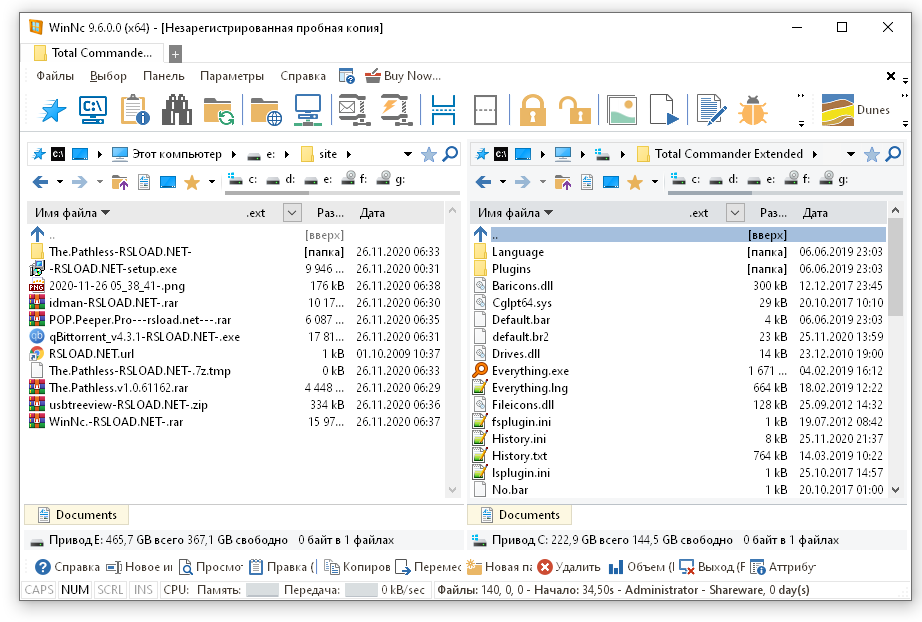
Task: Open the C:\ command prompt toolbar icon
Action: point(93,110)
